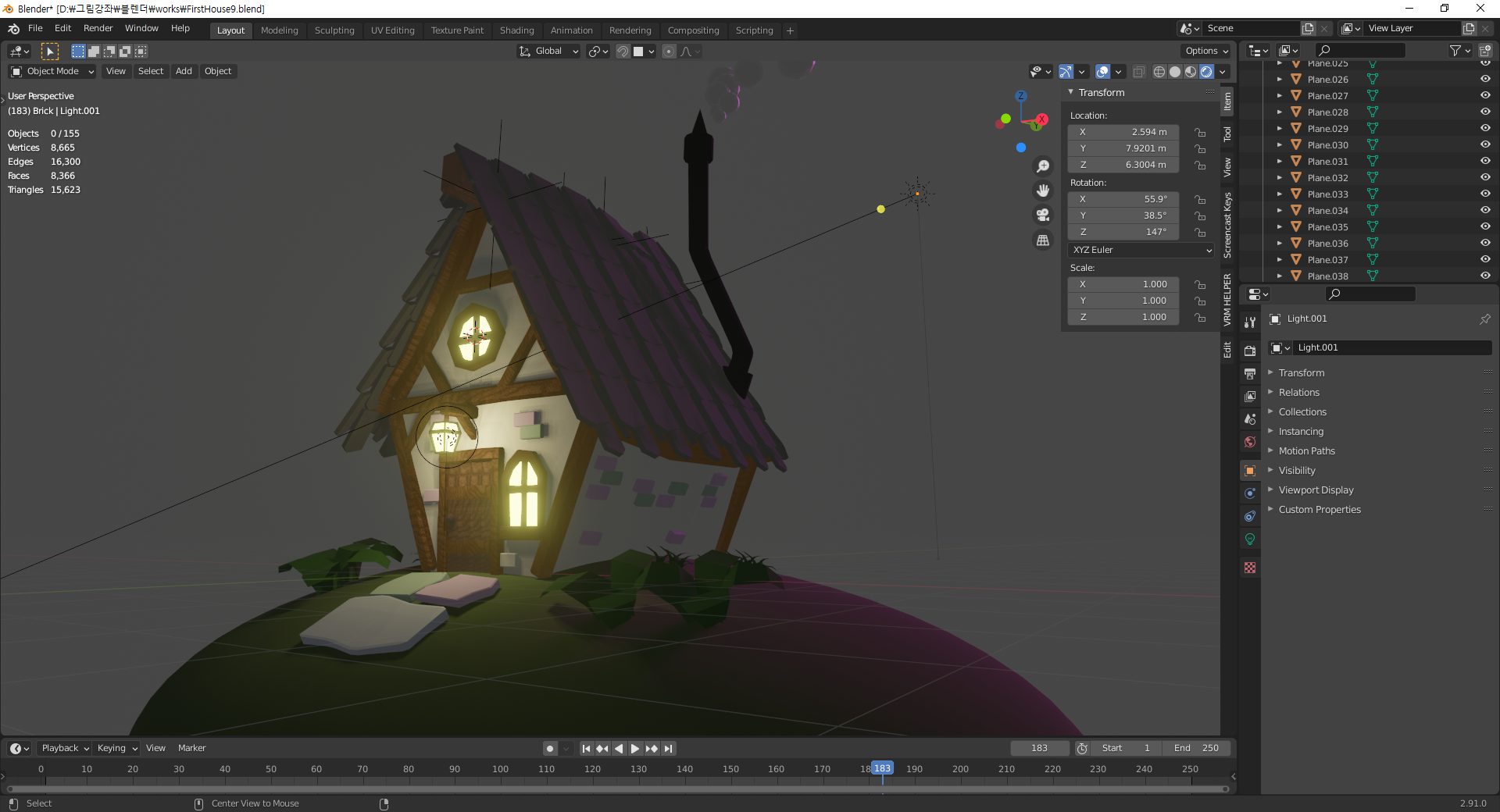
Task: Open the viewport Add menu
Action: (184, 71)
